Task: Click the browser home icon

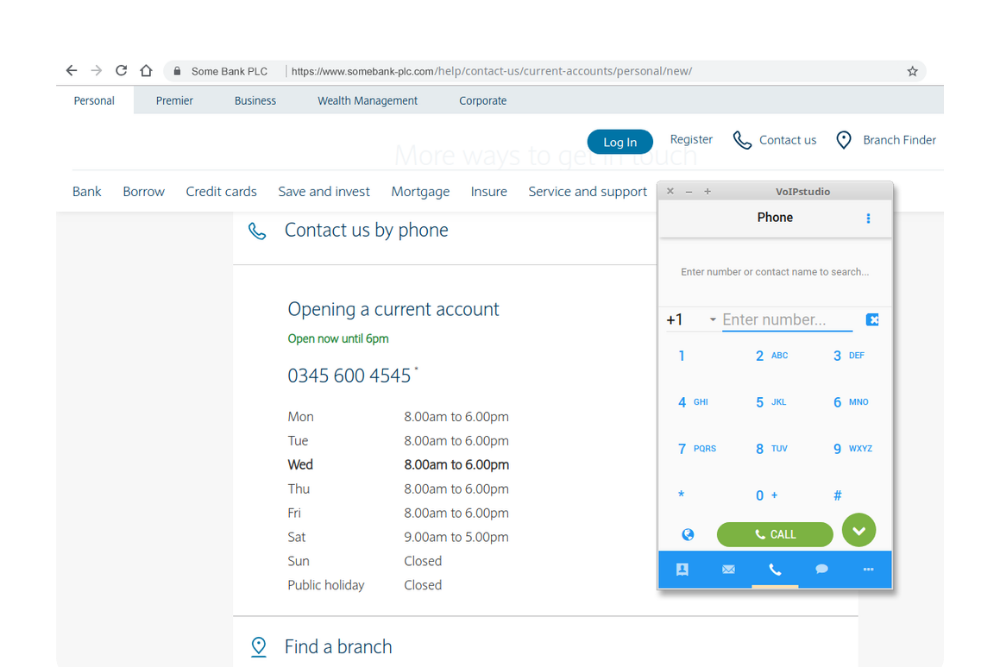Action: pyautogui.click(x=146, y=71)
